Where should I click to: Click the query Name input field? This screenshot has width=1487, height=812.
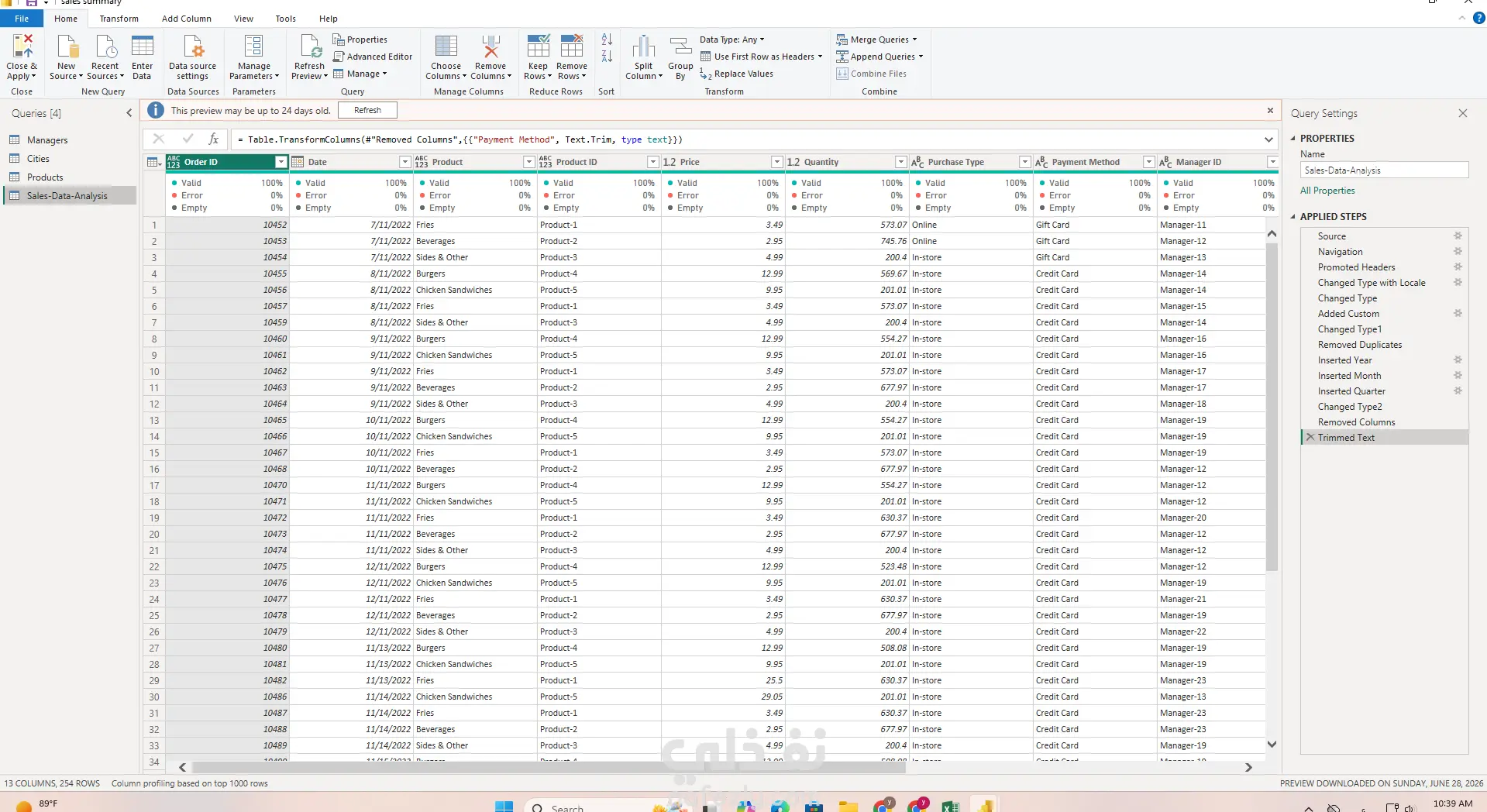click(1384, 170)
